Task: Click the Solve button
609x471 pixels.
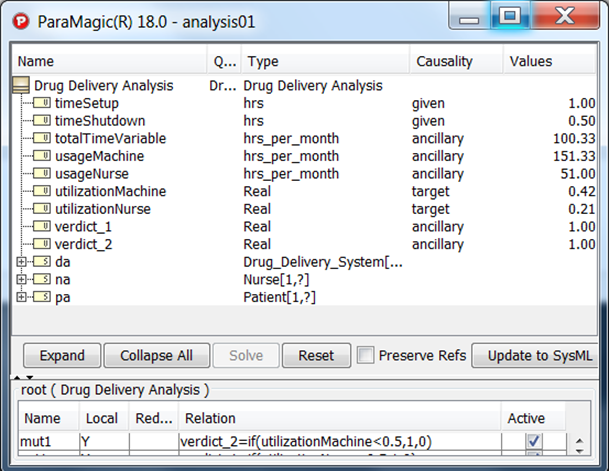Action: tap(246, 355)
